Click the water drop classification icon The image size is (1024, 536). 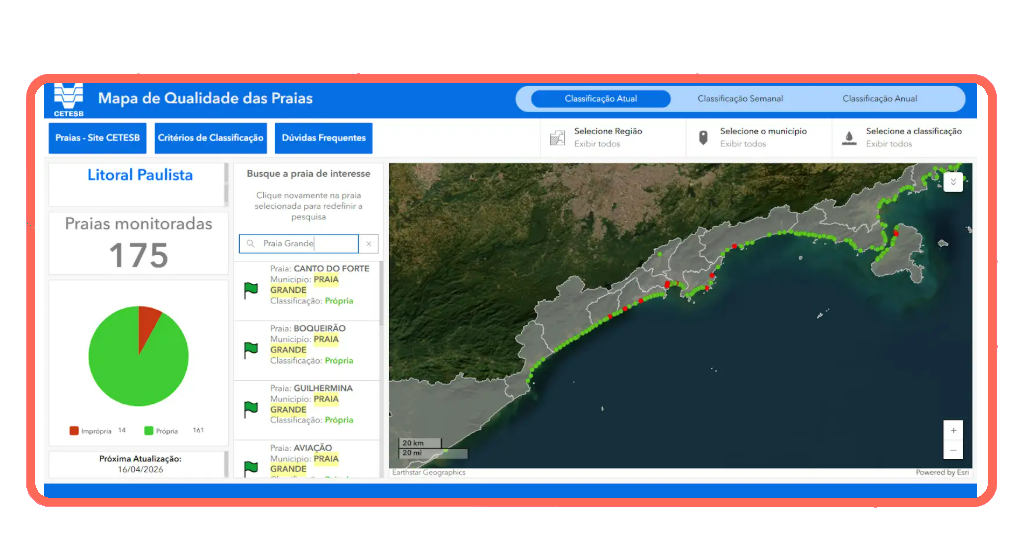tap(849, 138)
